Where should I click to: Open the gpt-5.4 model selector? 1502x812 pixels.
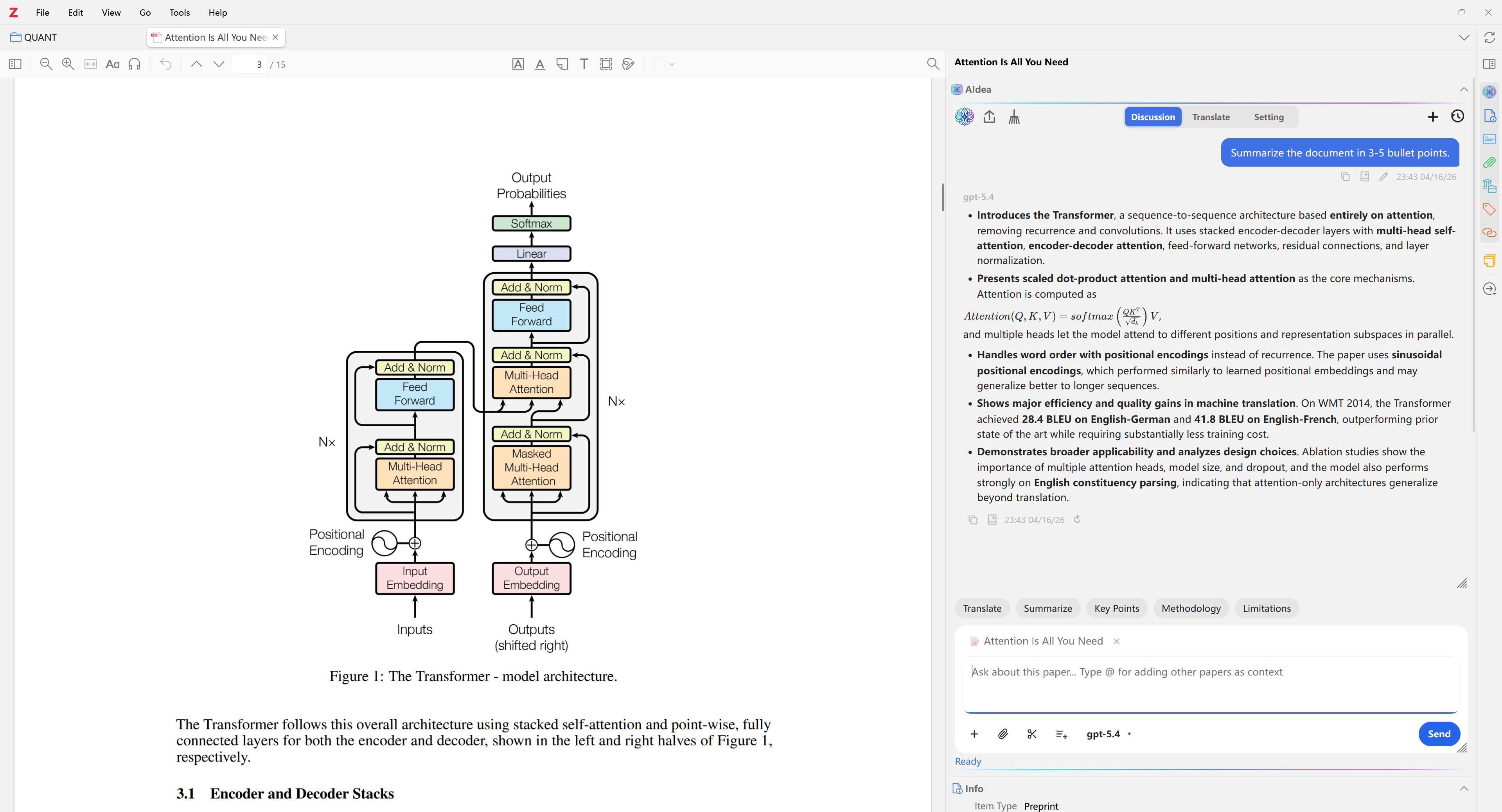click(1109, 734)
